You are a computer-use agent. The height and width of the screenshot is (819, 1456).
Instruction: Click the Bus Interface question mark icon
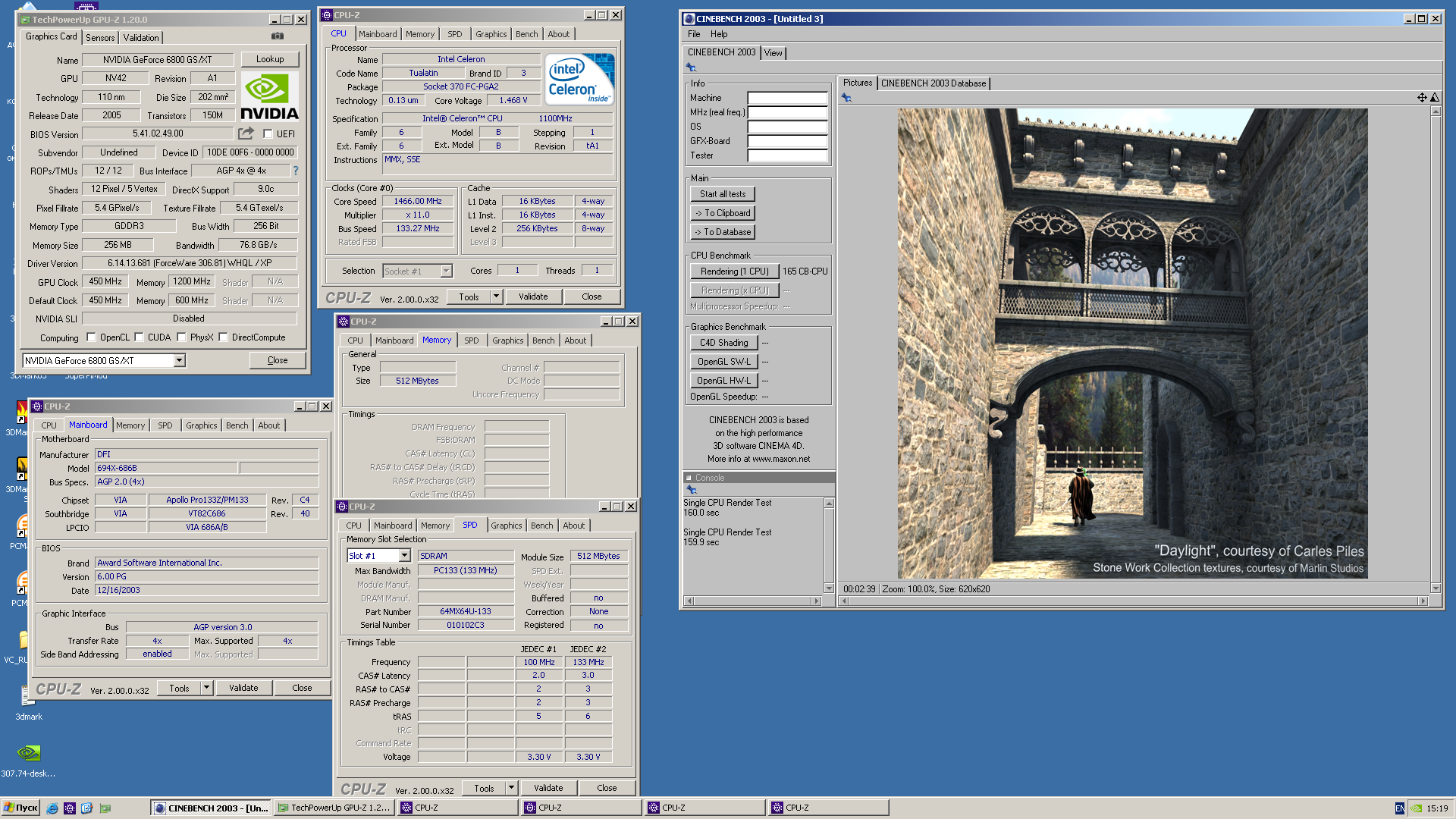point(296,171)
